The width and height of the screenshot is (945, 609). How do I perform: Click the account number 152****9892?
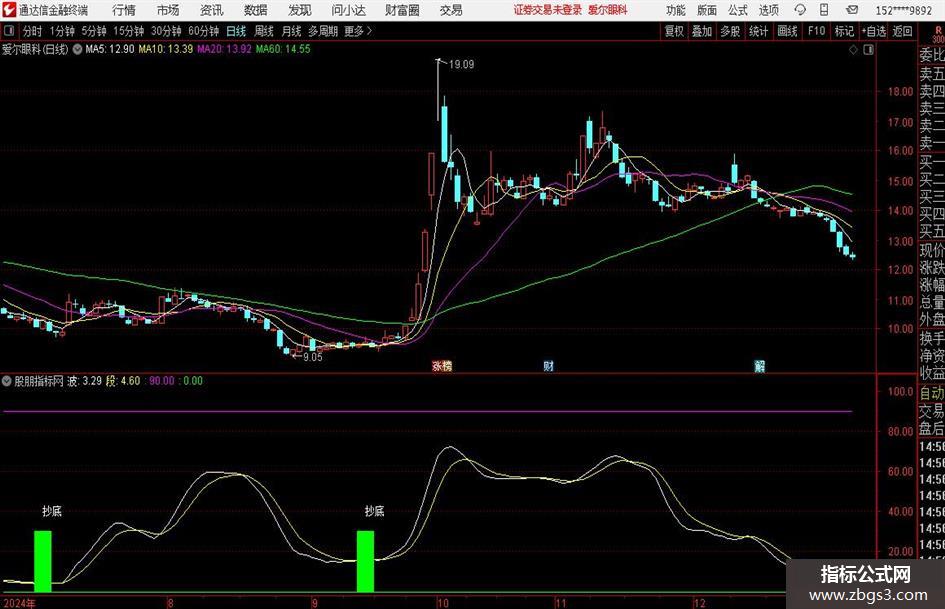point(903,10)
